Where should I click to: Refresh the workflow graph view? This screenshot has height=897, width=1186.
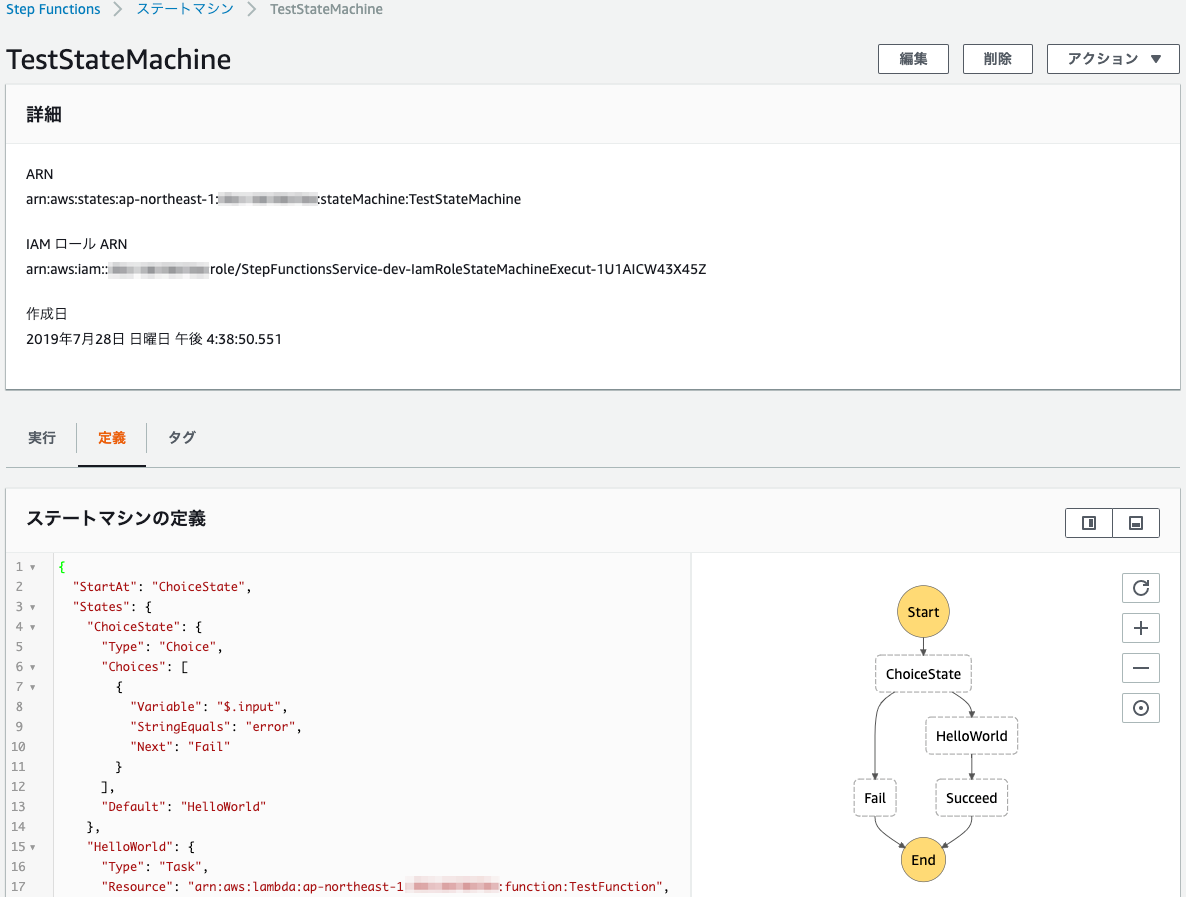(x=1140, y=588)
